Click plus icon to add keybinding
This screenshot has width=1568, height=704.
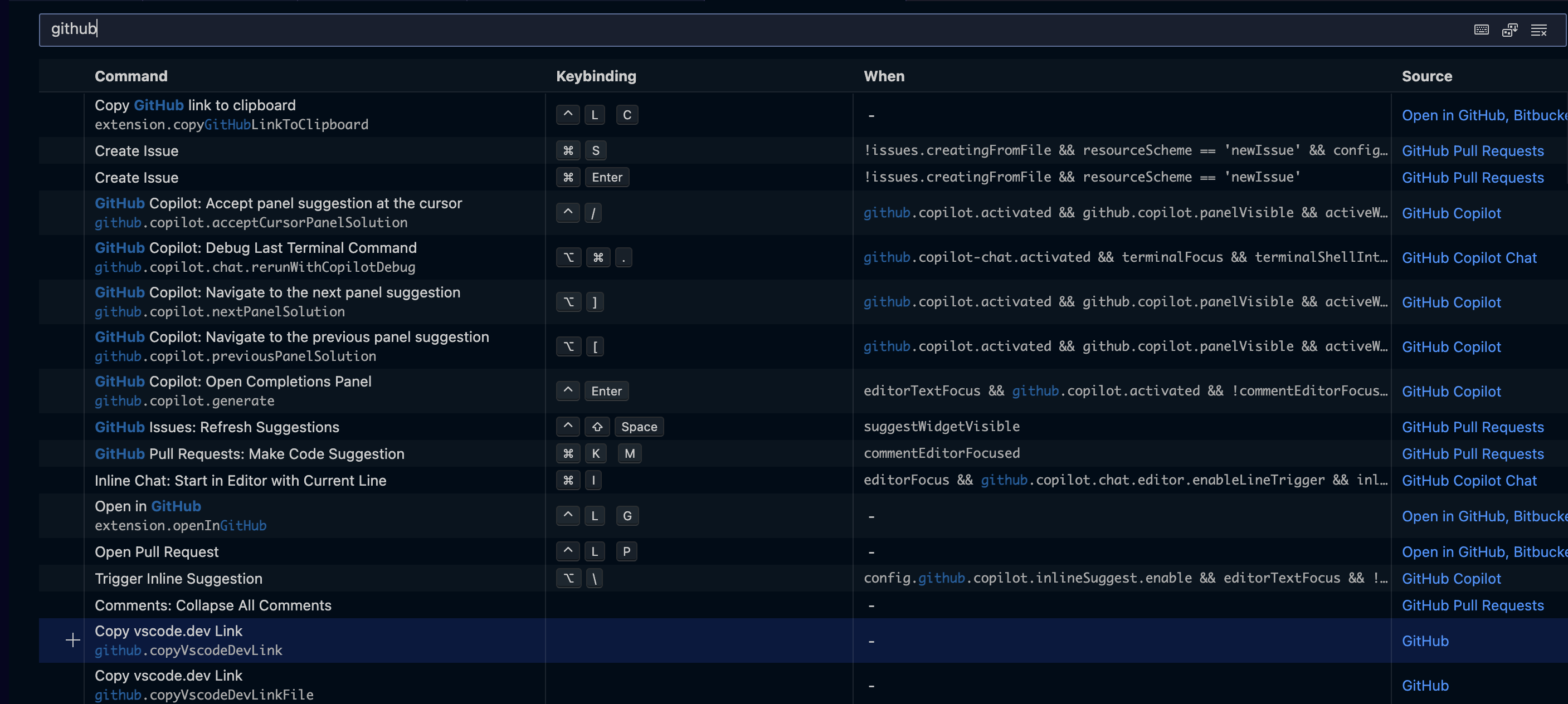pos(72,640)
